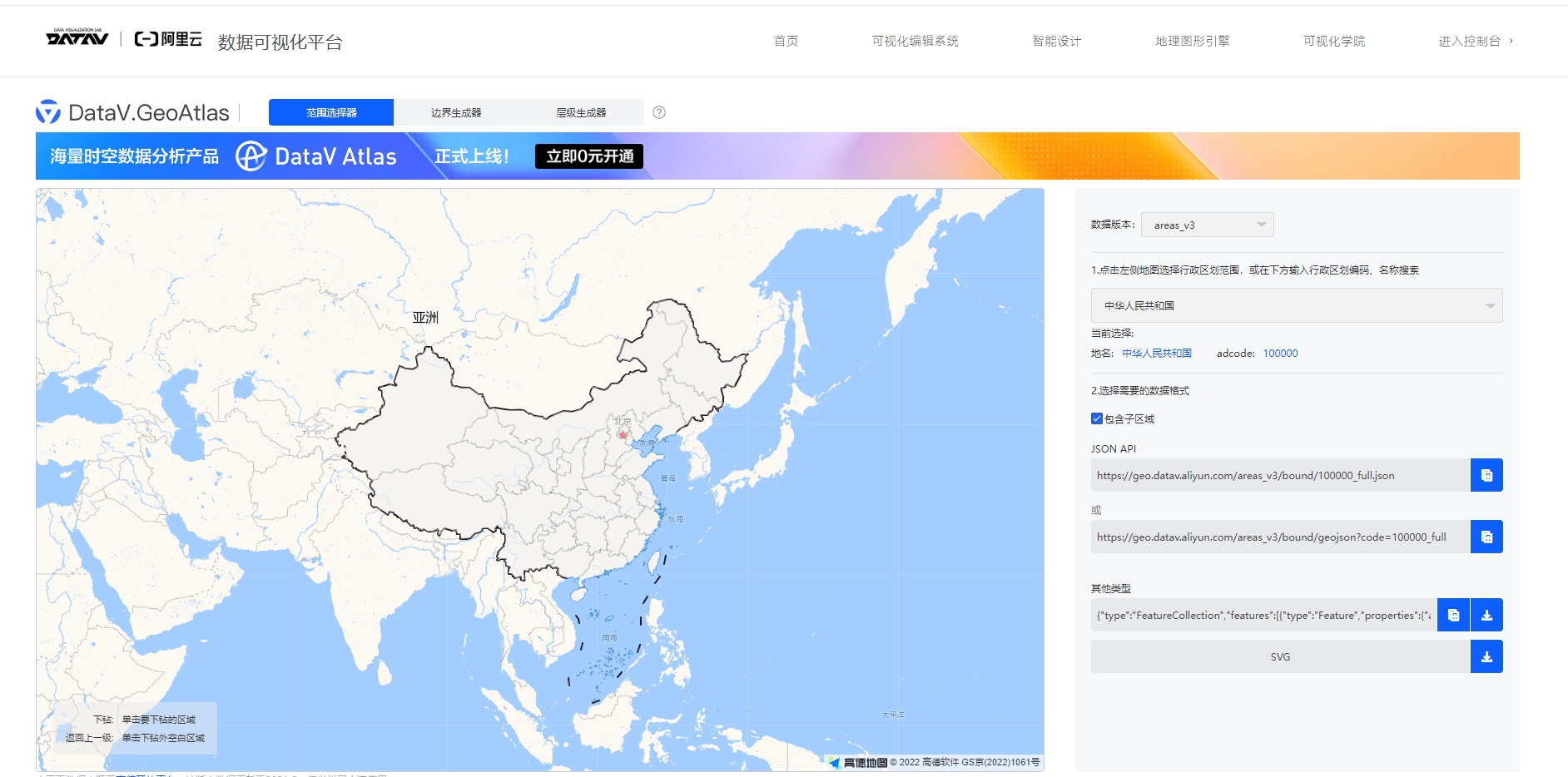Click the 数据可视化平台 title
Screen dimensions: 1568x777
pyautogui.click(x=280, y=42)
